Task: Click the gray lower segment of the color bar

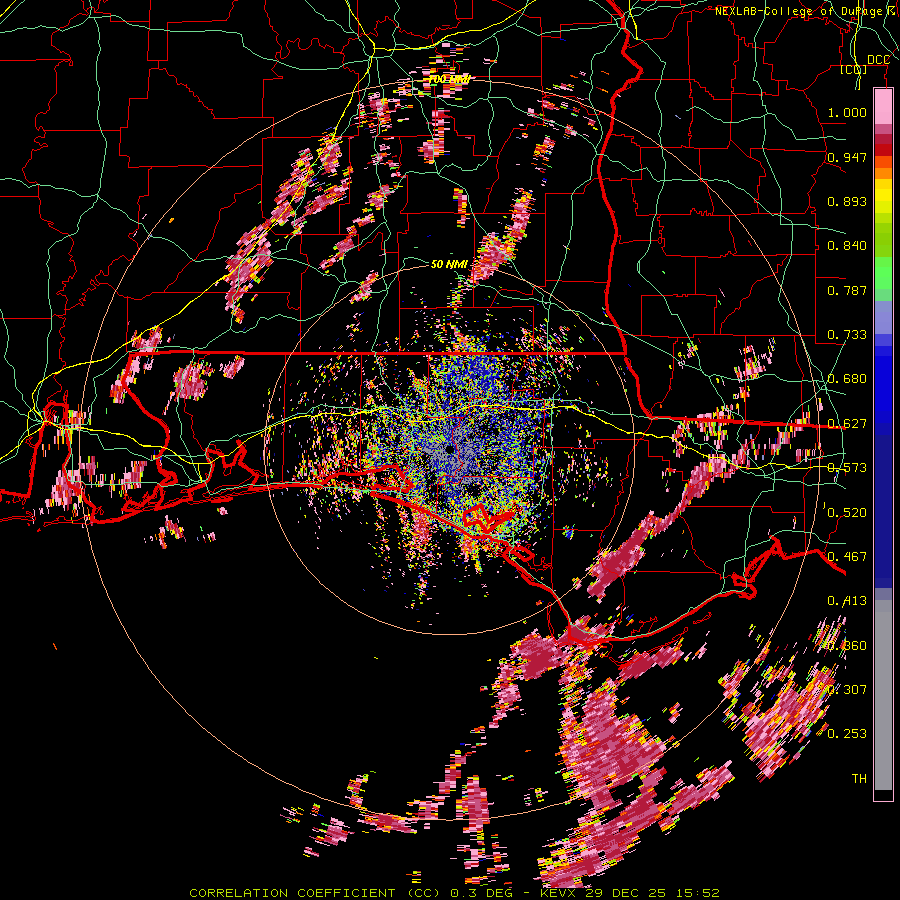Action: click(x=883, y=695)
